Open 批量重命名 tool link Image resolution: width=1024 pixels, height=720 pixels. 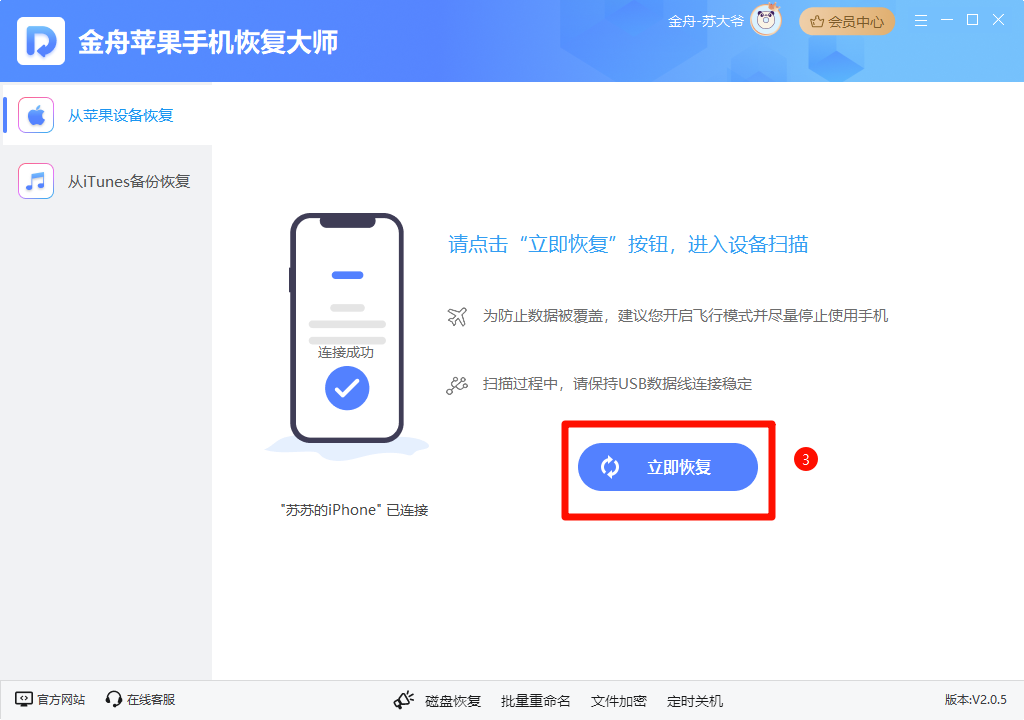click(x=536, y=701)
